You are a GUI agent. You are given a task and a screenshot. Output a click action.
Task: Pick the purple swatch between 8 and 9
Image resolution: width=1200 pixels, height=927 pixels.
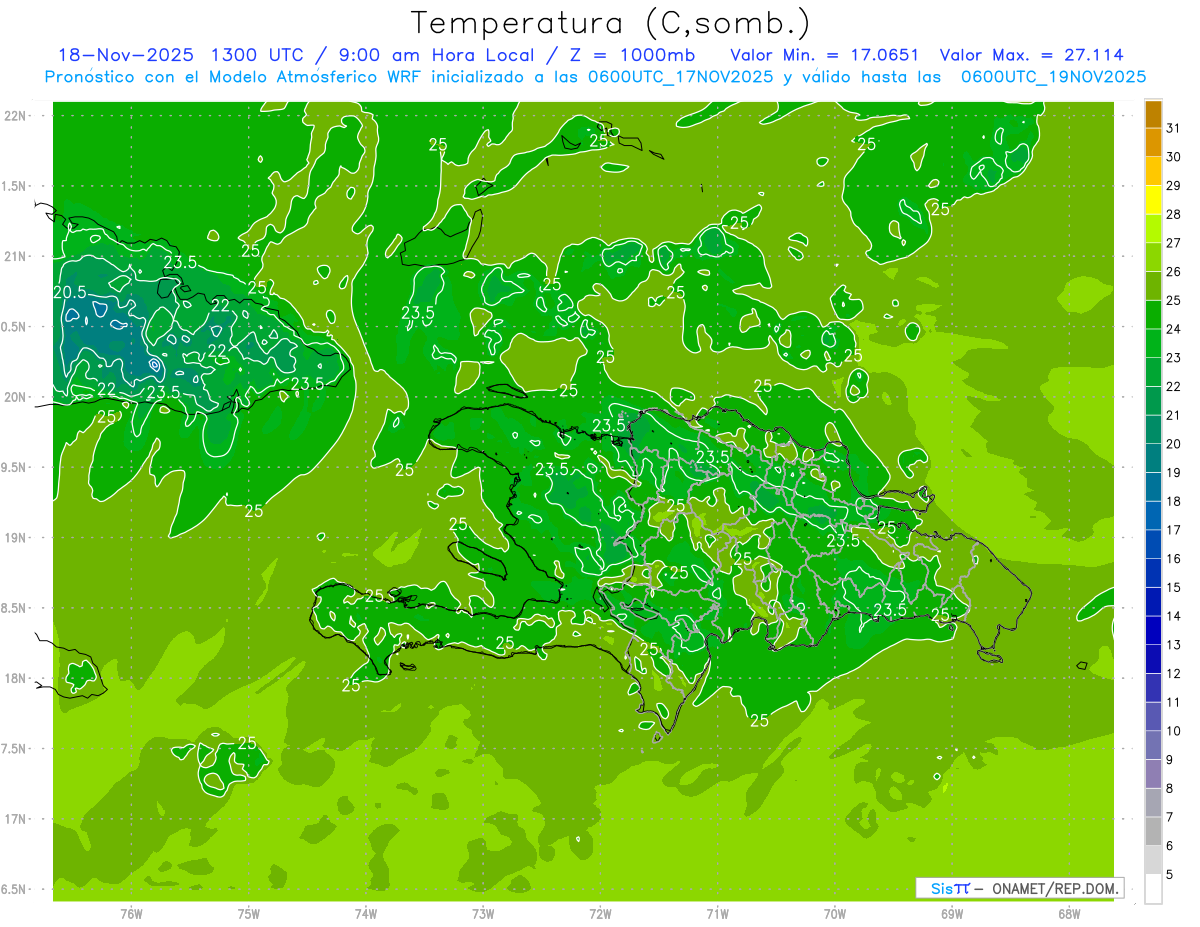pos(1153,775)
